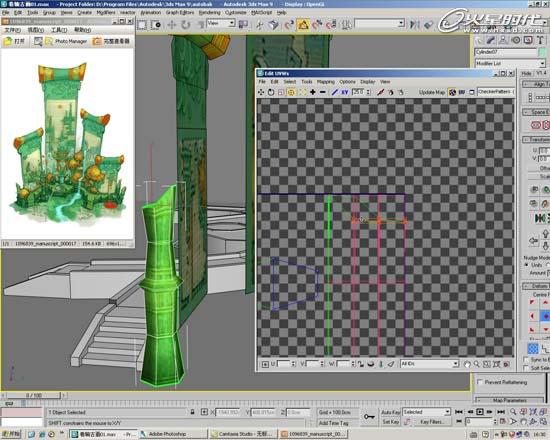Click the Select and Rotate icon in main toolbar
The width and height of the screenshot is (550, 440).
point(186,25)
